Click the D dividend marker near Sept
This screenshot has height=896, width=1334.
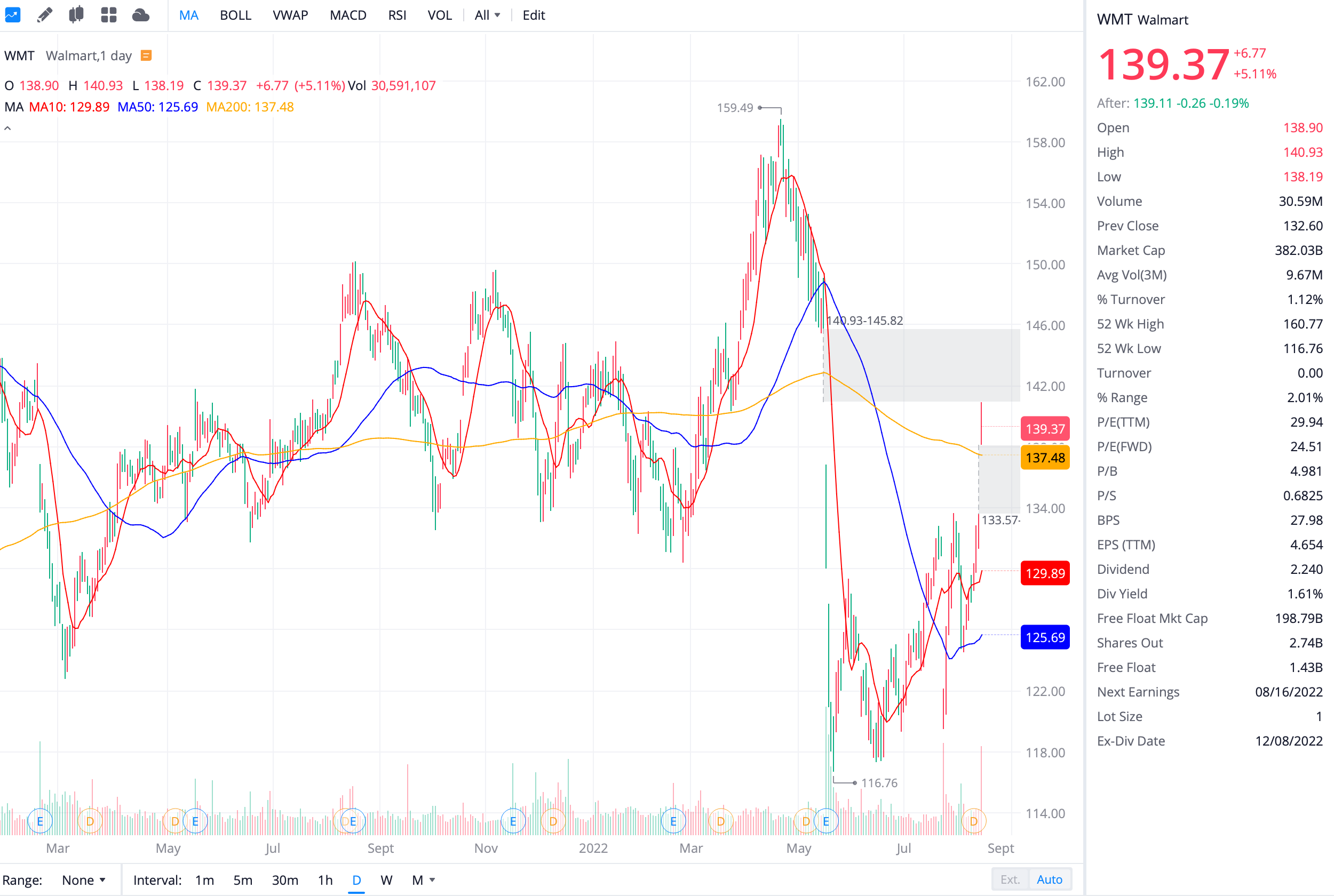pos(973,820)
